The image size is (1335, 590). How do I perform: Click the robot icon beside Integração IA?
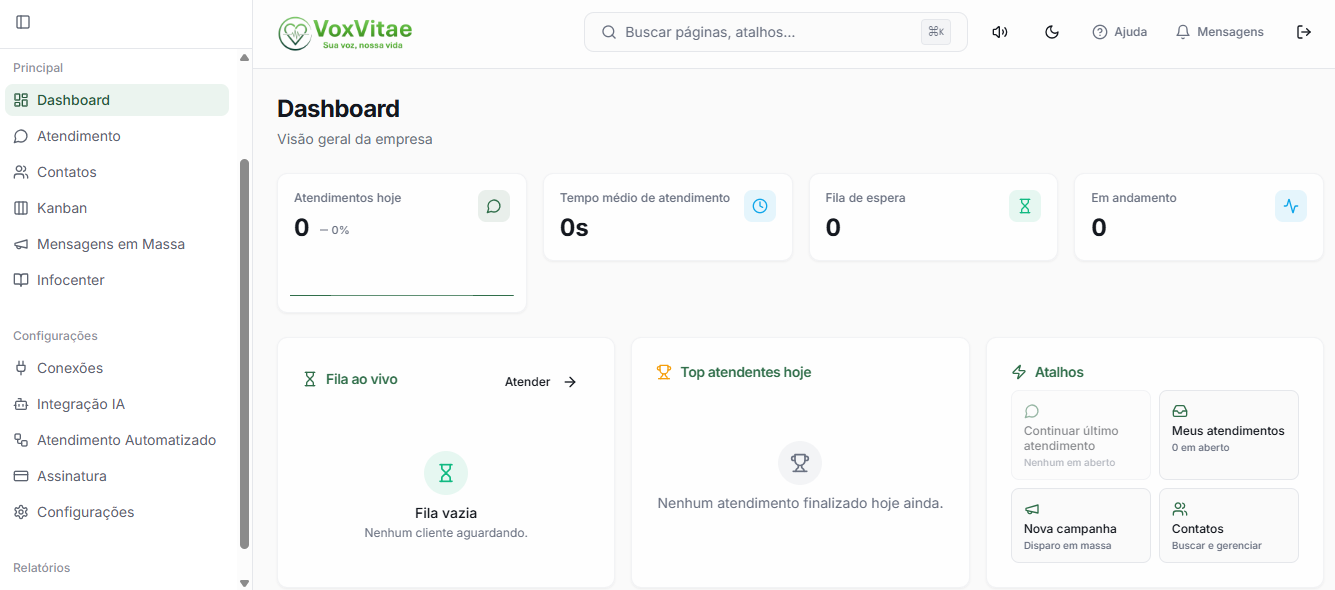click(x=21, y=404)
